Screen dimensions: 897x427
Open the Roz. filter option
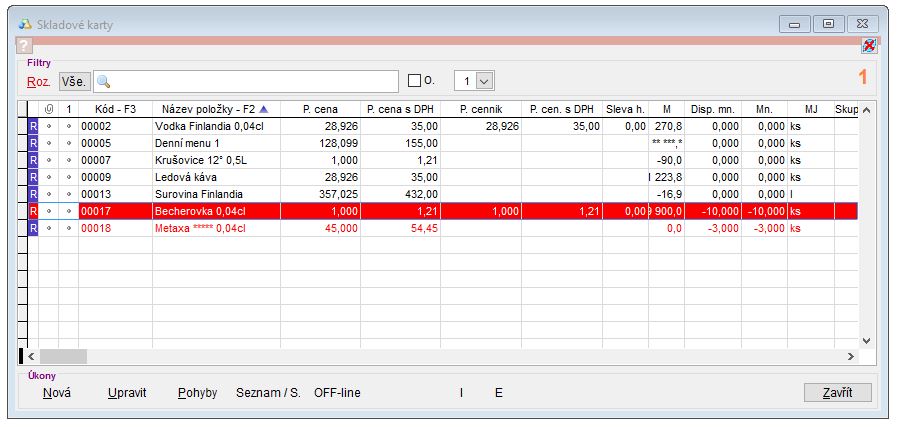(38, 81)
